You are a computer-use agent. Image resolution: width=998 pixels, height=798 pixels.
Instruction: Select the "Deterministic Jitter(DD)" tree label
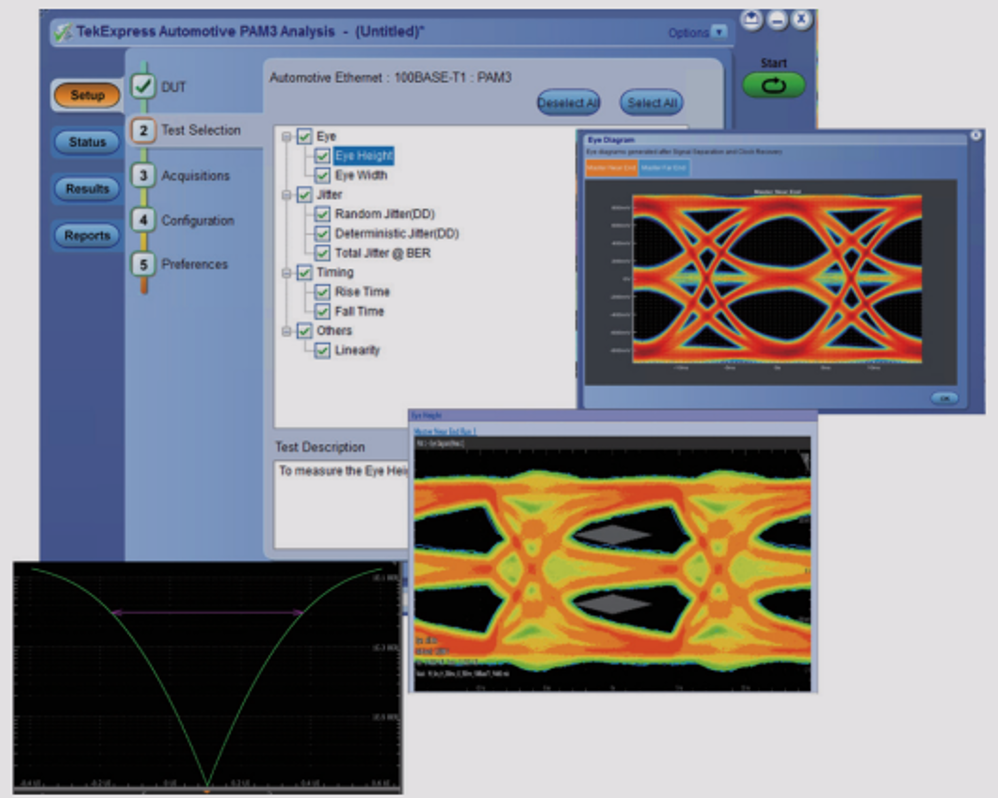point(397,234)
